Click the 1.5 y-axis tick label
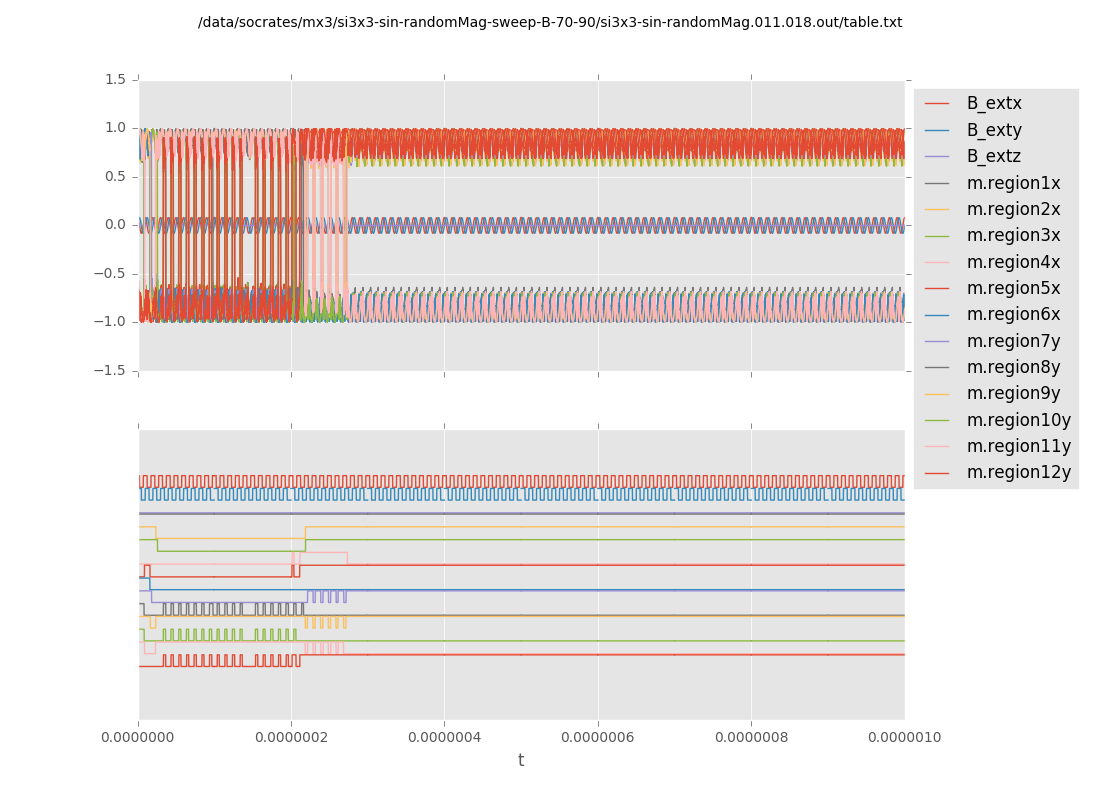Viewport: 1100px width, 800px height. (115, 79)
